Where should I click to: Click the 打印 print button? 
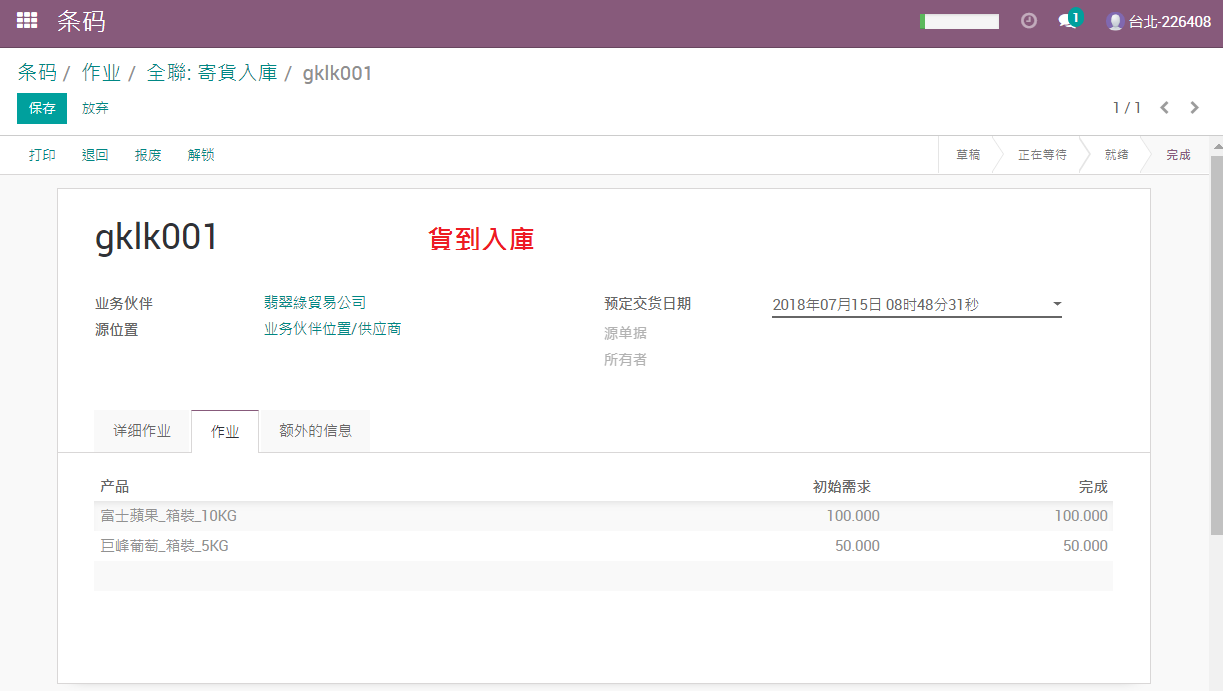click(x=42, y=155)
